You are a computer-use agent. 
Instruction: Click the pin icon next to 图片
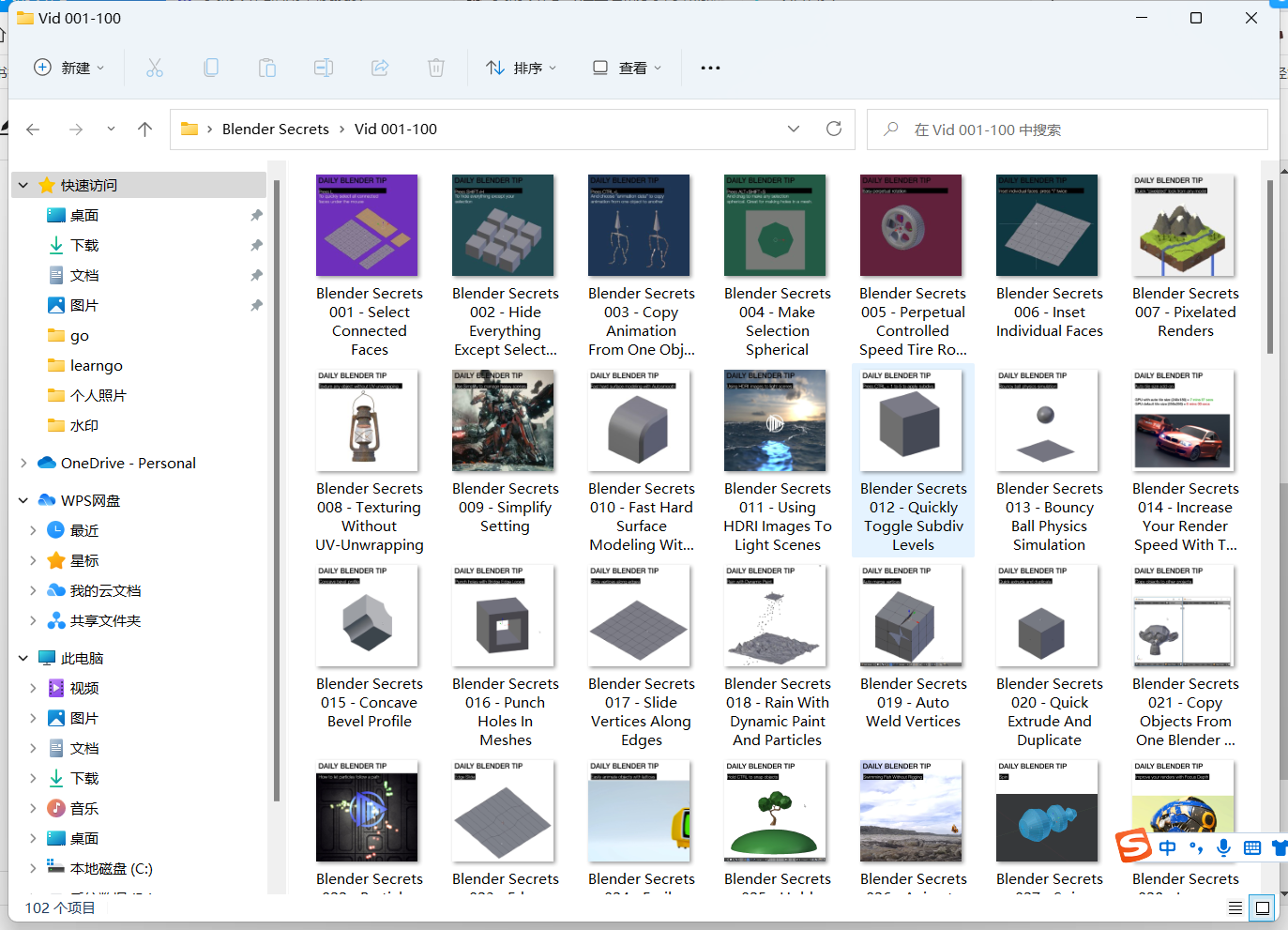256,305
